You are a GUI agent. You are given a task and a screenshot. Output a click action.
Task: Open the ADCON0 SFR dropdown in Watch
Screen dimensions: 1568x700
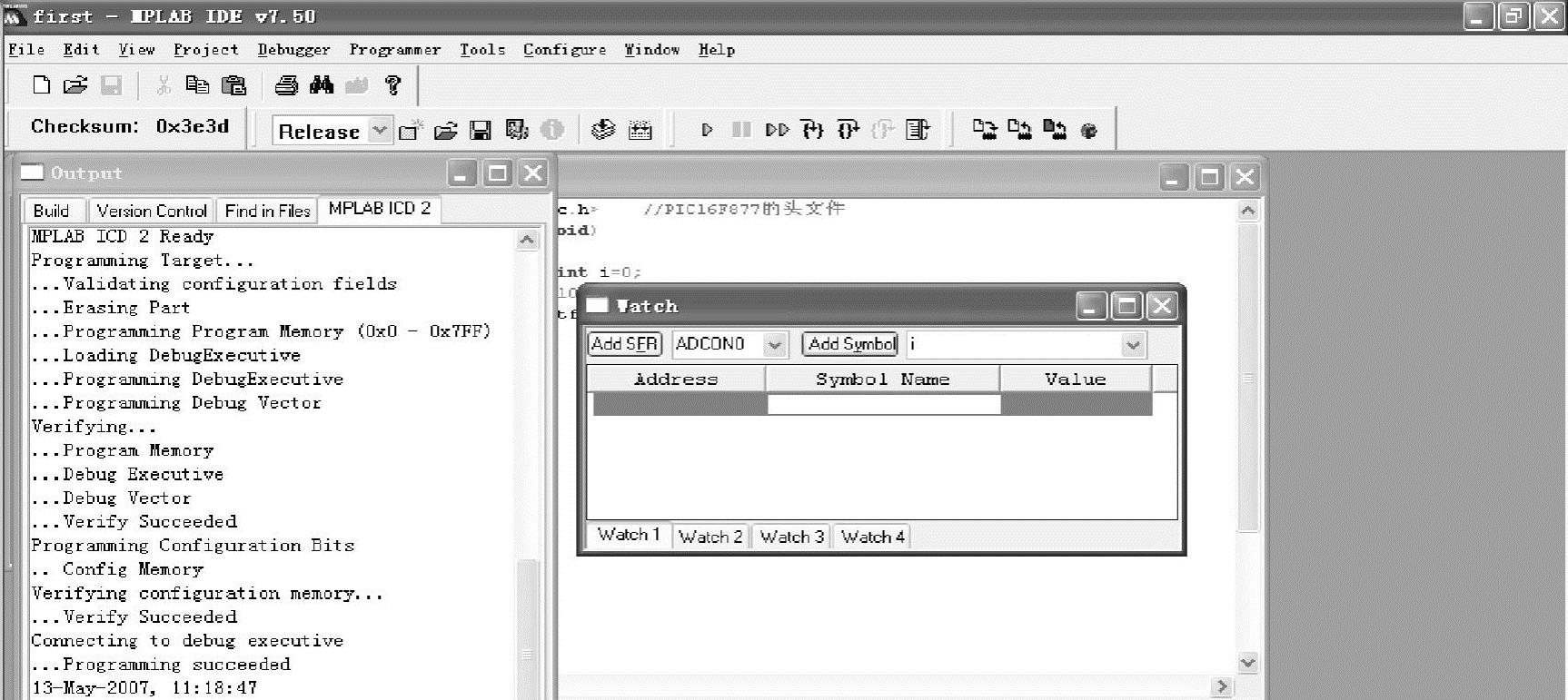click(x=774, y=344)
